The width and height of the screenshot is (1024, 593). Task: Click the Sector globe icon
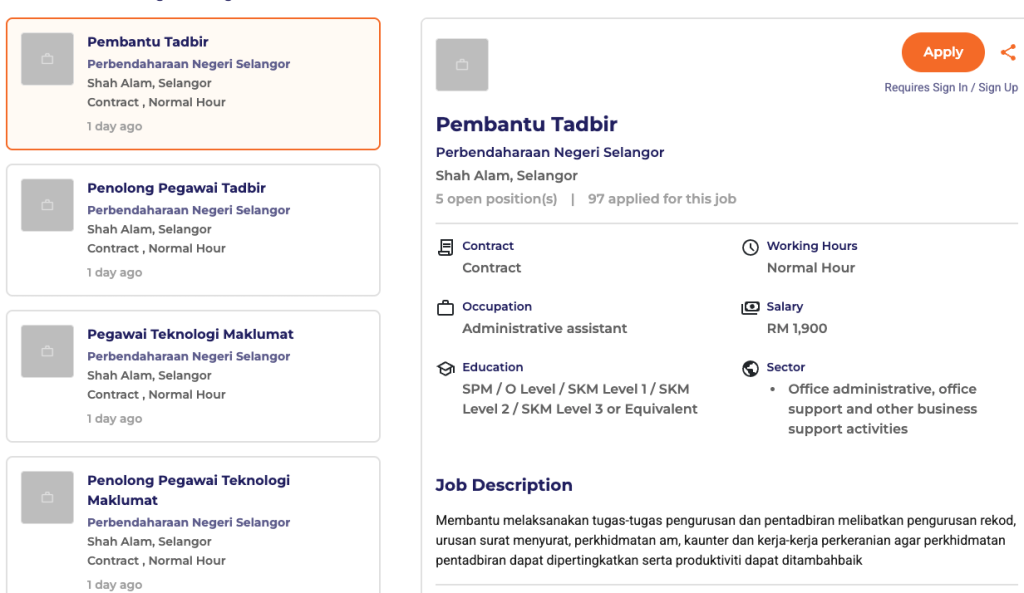750,369
